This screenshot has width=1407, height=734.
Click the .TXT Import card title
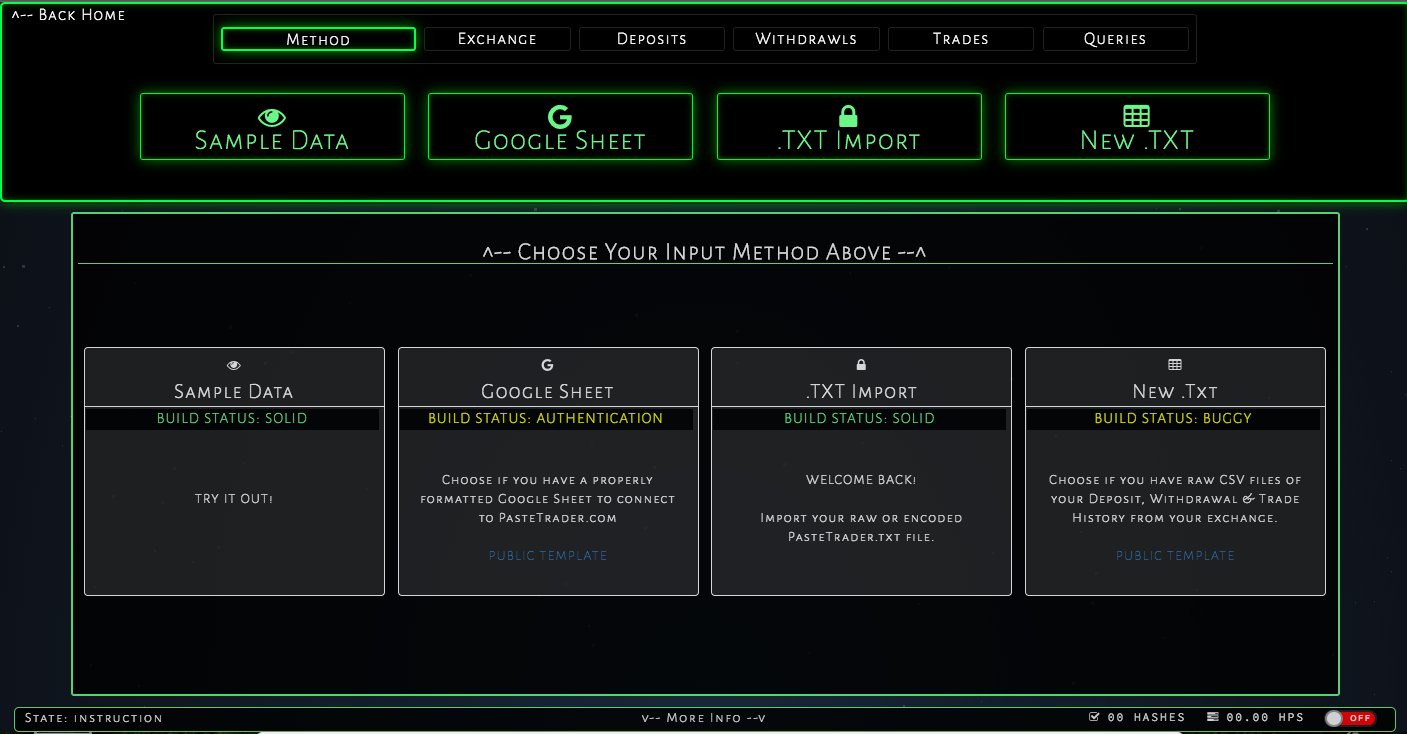[x=861, y=392]
